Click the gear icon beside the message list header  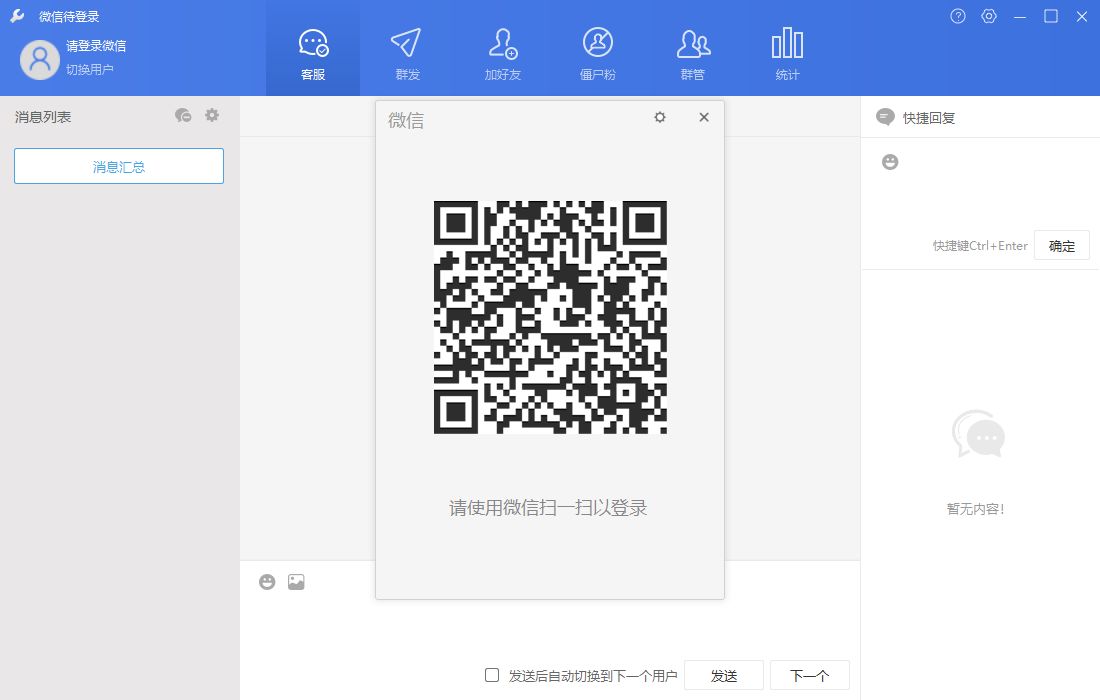[x=212, y=115]
